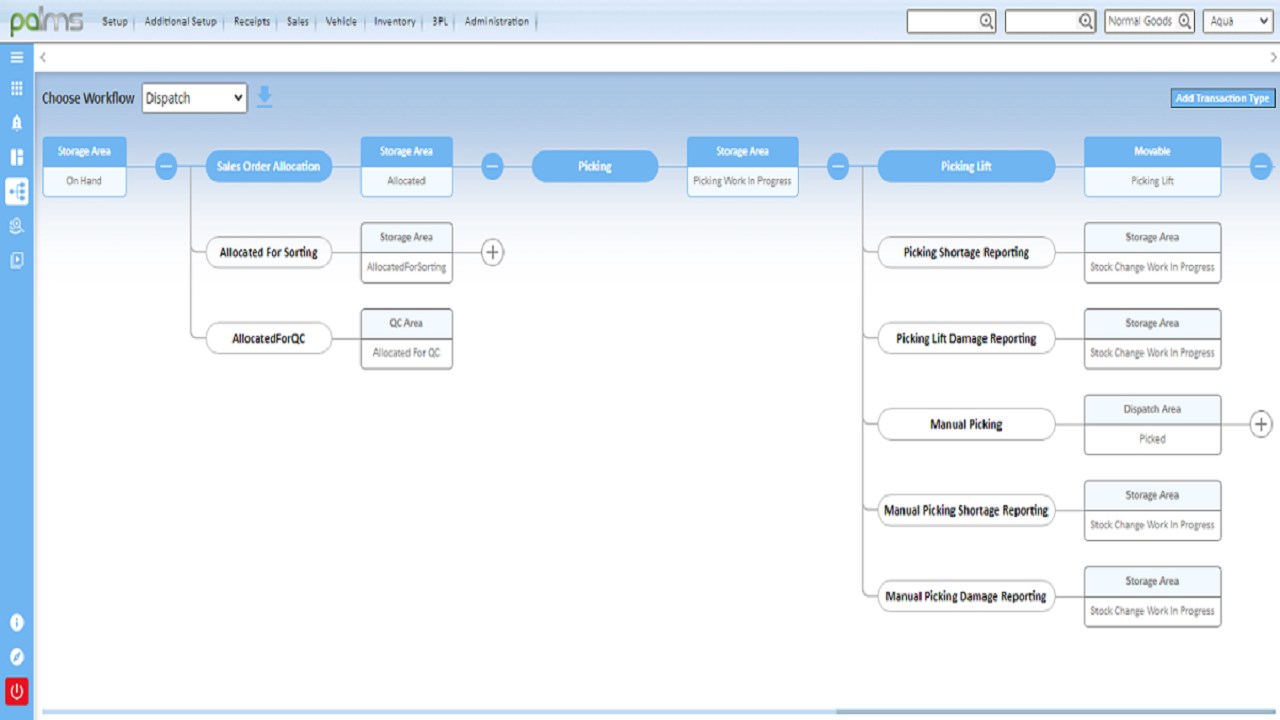
Task: Select Allocated For Sorting transaction
Action: click(x=269, y=253)
